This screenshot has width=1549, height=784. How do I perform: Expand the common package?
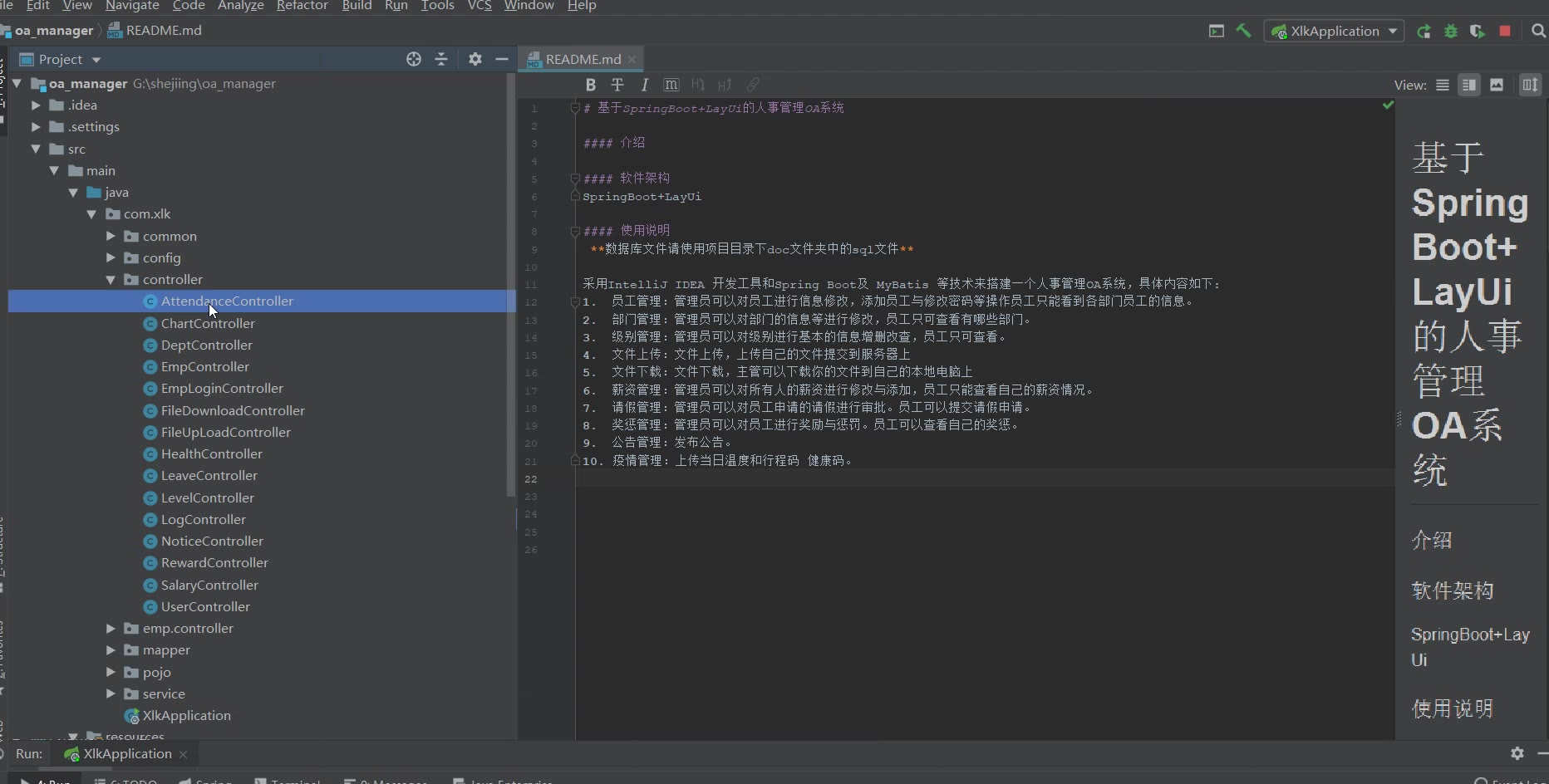111,236
